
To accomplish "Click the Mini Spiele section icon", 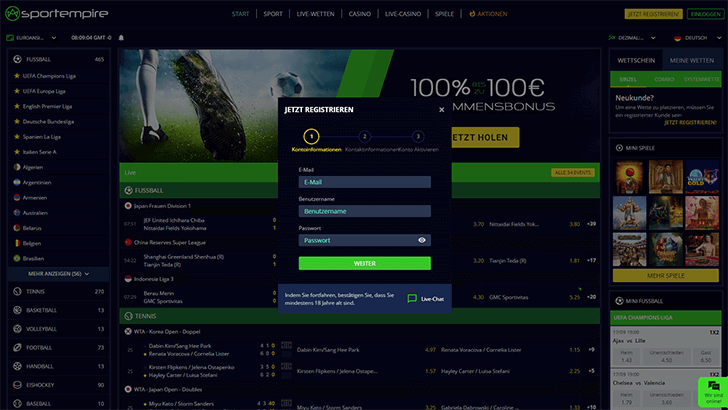I will click(619, 148).
